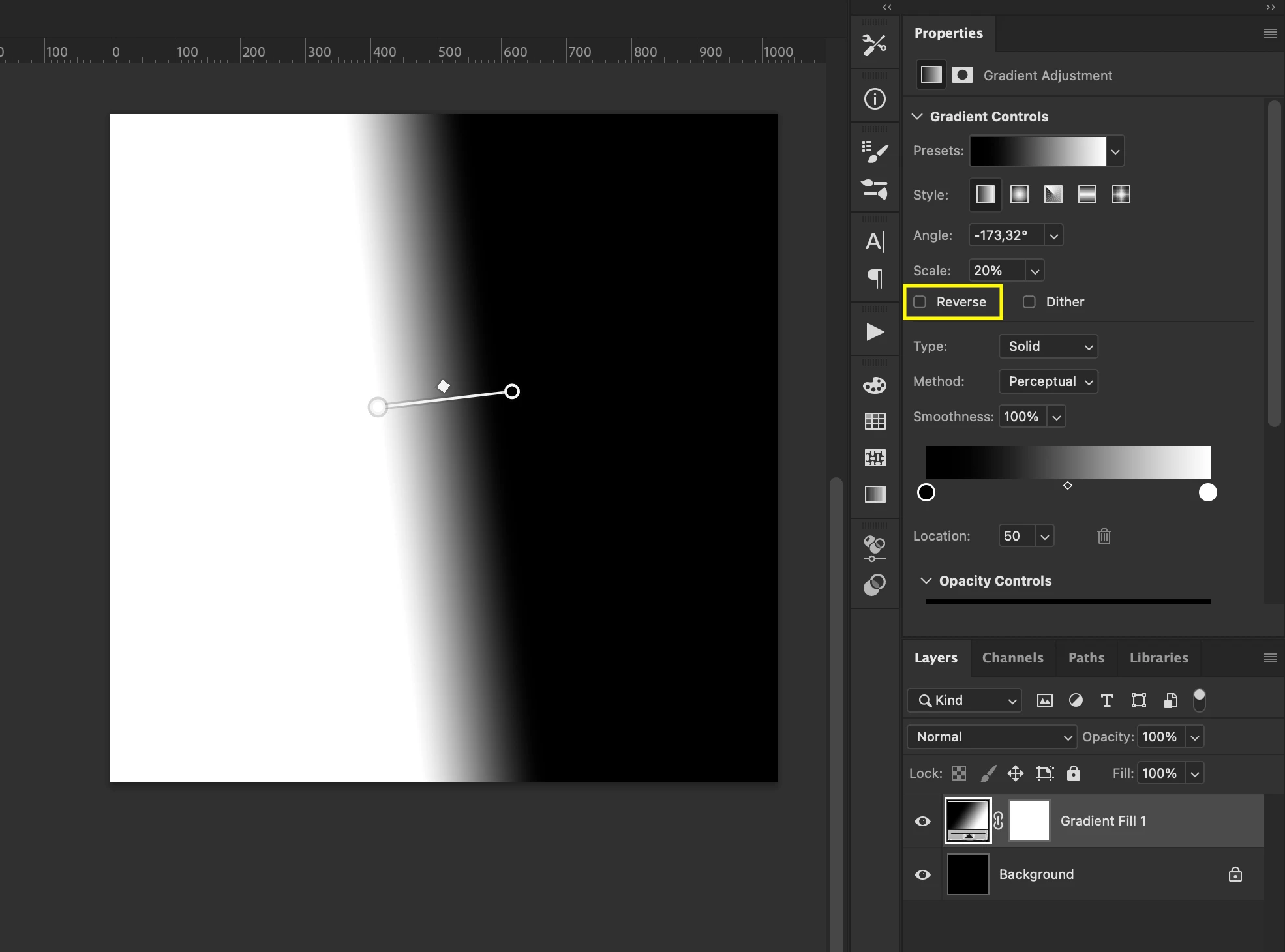Pick the Angle gradient style icon
This screenshot has height=952, width=1285.
[x=1053, y=194]
